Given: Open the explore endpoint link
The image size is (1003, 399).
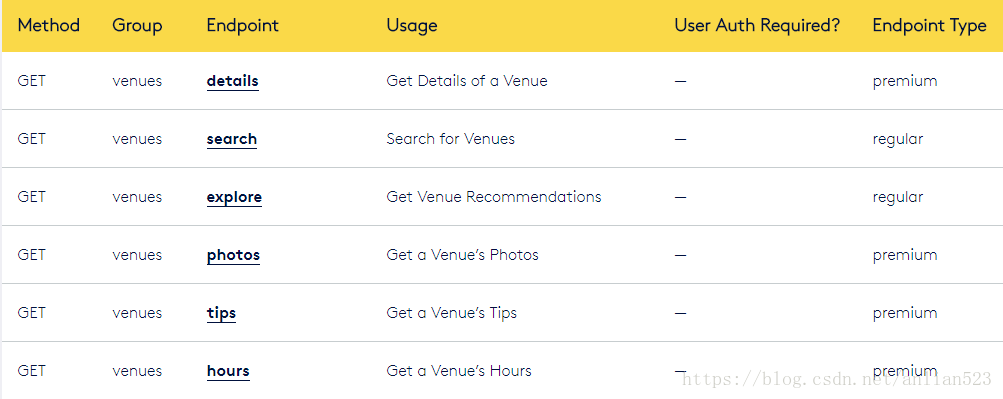Looking at the screenshot, I should click(x=234, y=197).
